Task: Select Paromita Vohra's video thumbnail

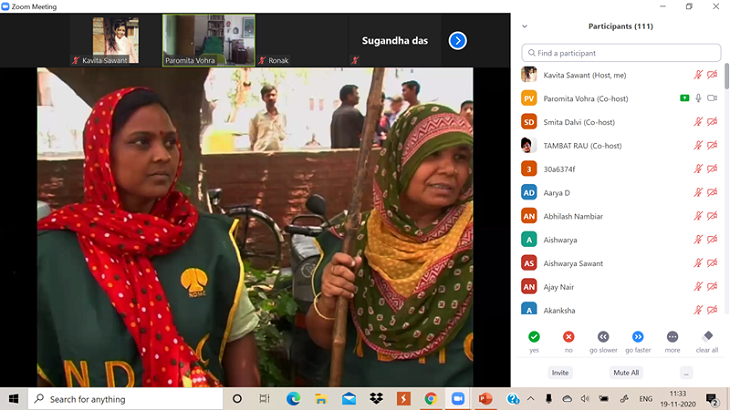Action: coord(208,39)
